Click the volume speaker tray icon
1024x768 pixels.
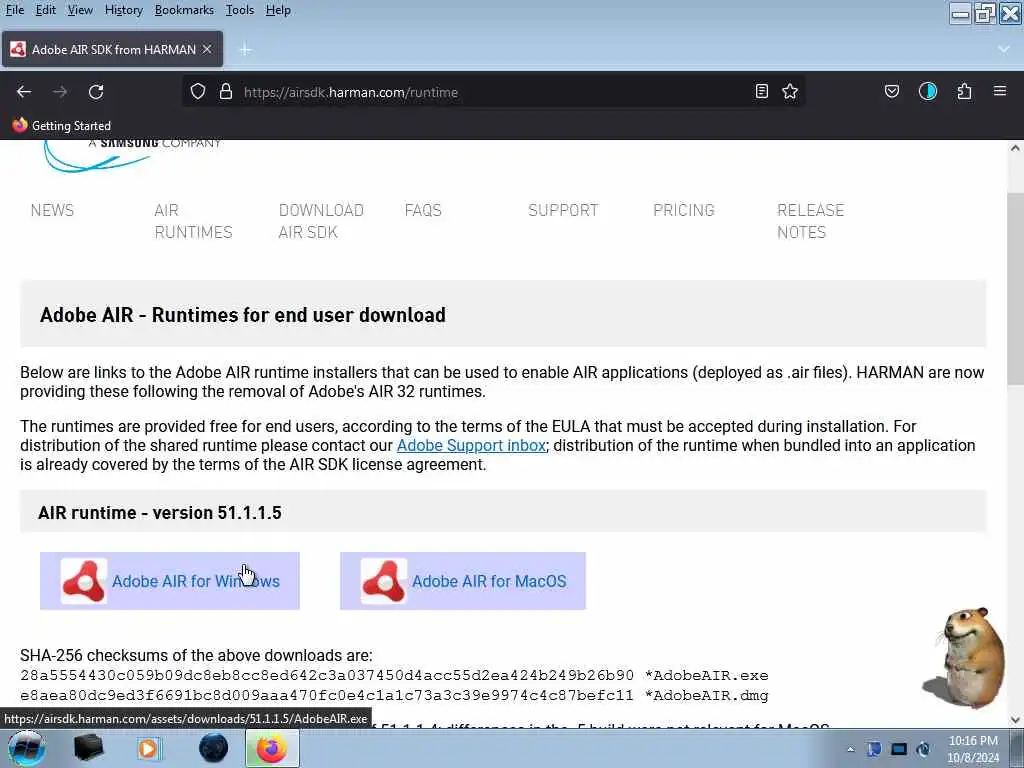click(x=923, y=749)
